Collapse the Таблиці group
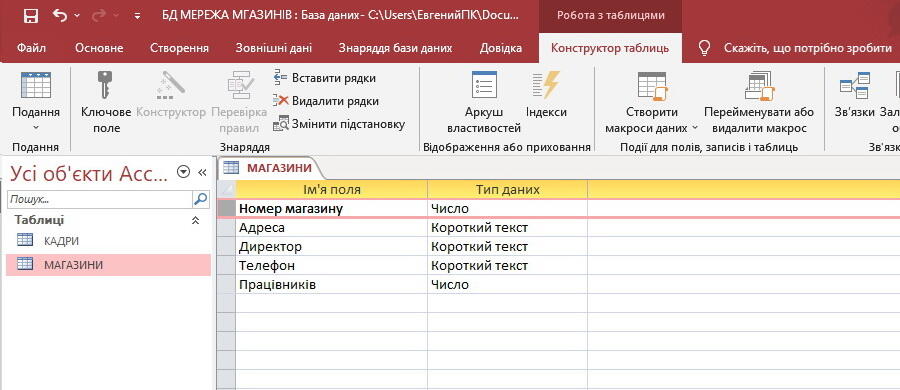The image size is (900, 390). click(196, 220)
